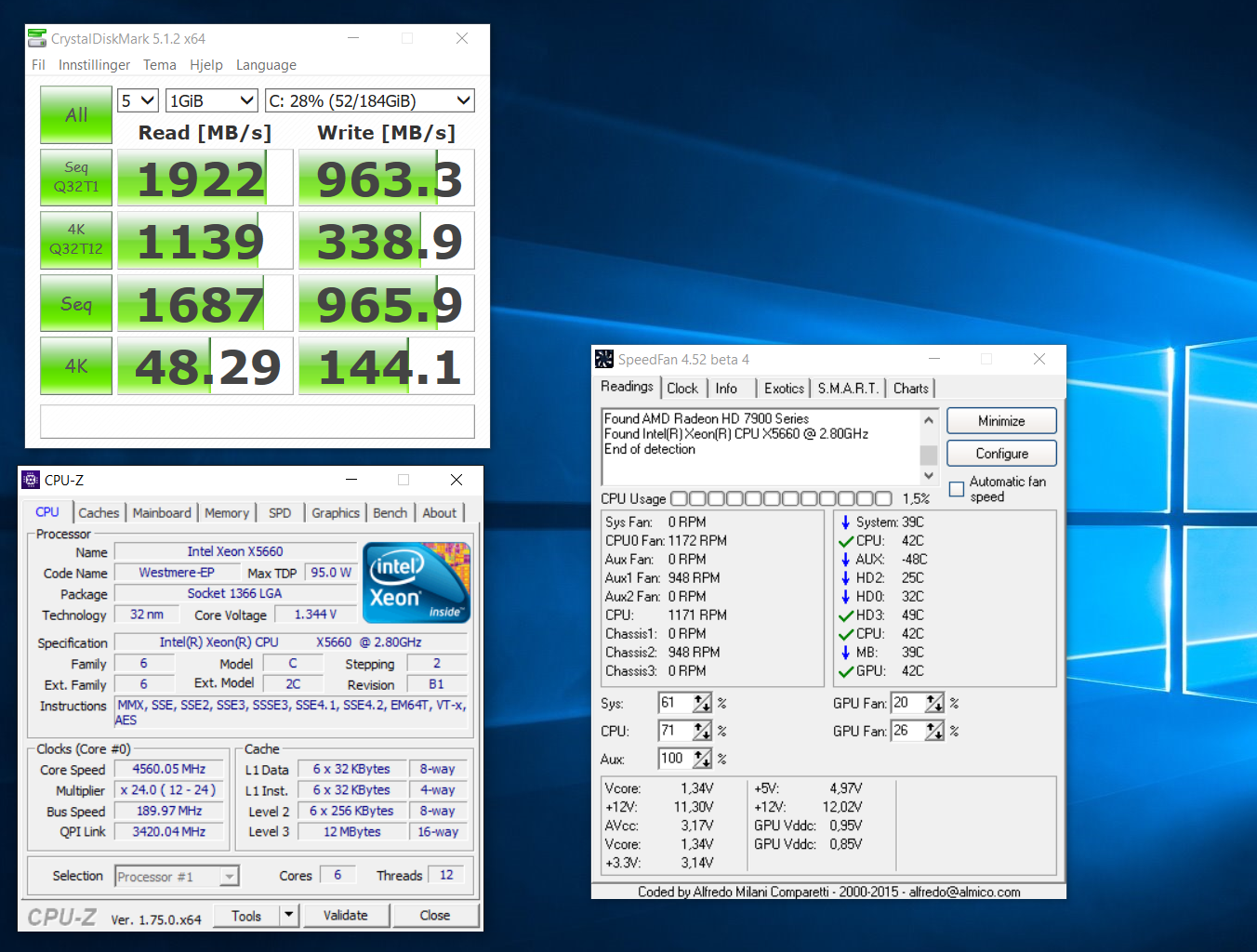Click the Found AMD Radeon HD 7900 log line
This screenshot has width=1257, height=952.
707,418
